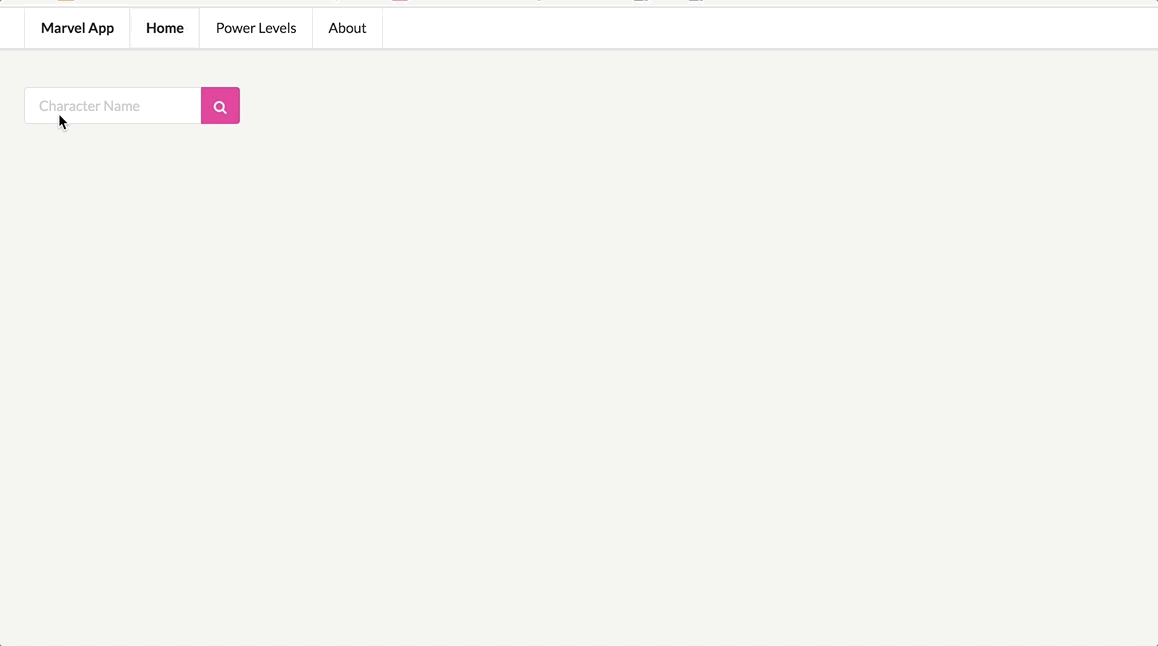The height and width of the screenshot is (646, 1158).
Task: Go to the Power Levels page
Action: (x=256, y=28)
